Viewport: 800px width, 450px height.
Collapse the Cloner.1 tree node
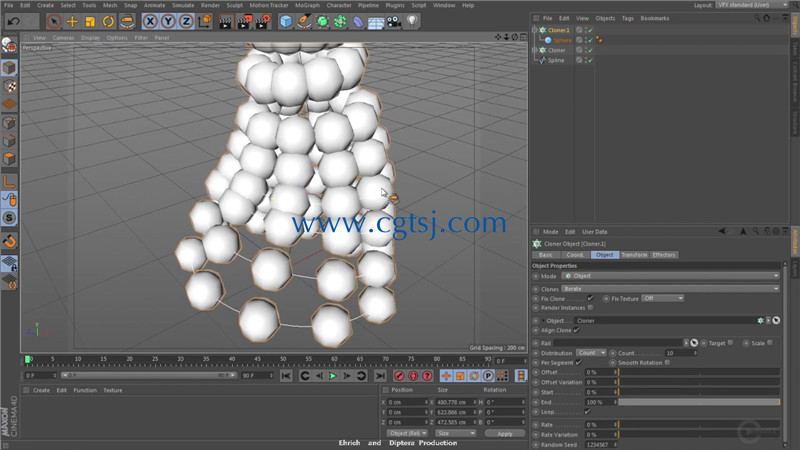coord(534,30)
